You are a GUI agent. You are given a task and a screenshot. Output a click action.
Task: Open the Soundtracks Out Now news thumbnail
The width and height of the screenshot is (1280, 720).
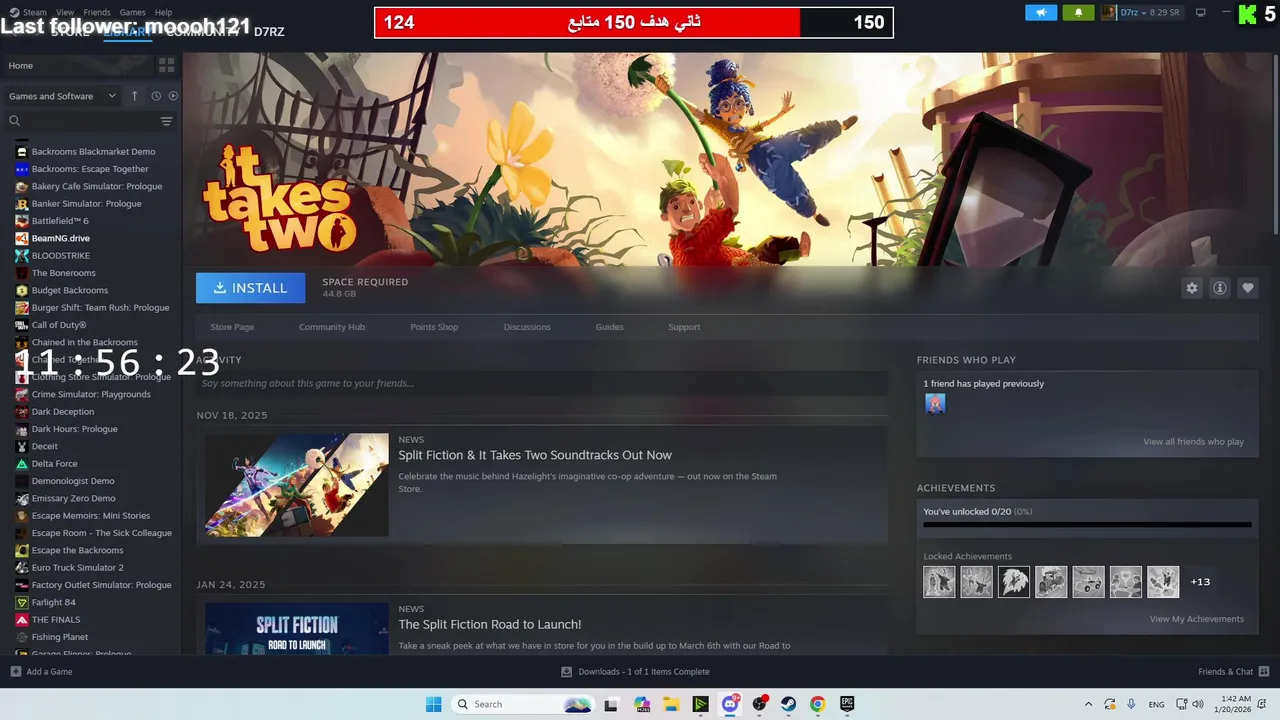coord(297,485)
